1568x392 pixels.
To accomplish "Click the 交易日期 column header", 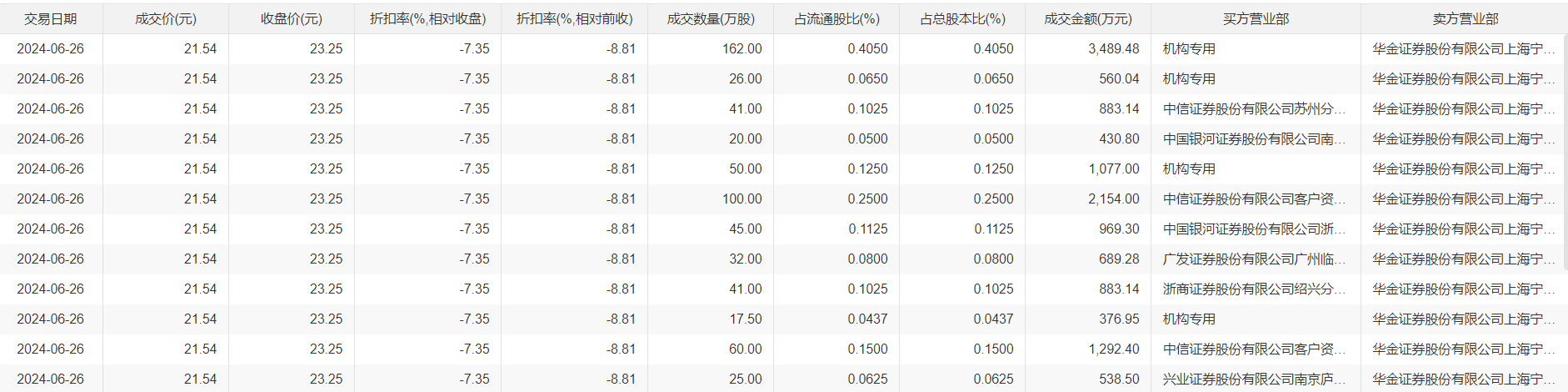I will click(51, 18).
